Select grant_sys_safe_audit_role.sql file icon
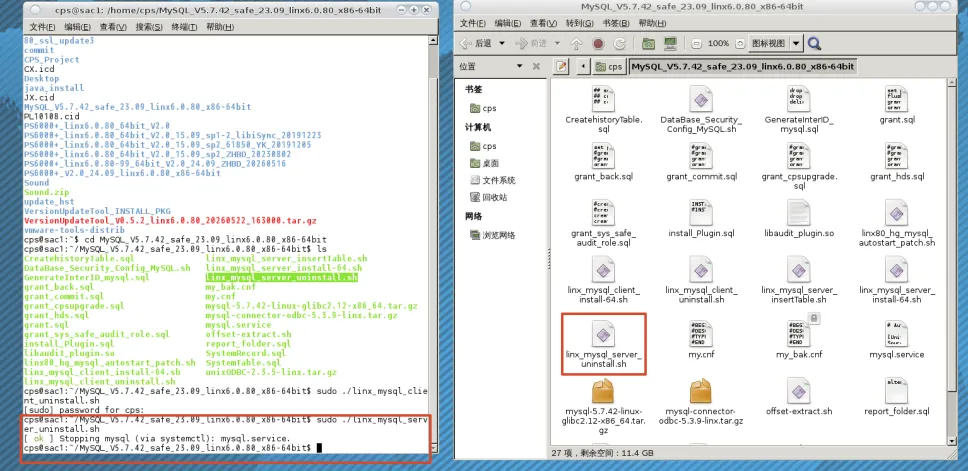 [603, 212]
